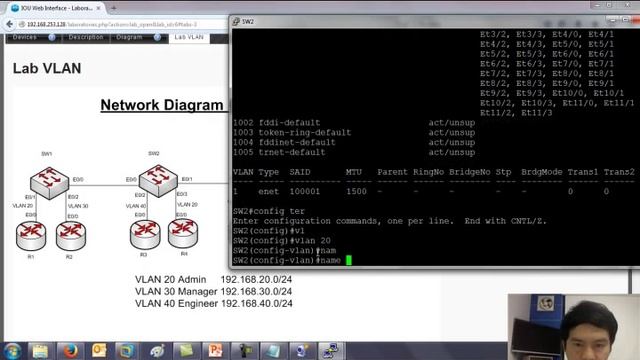The height and width of the screenshot is (360, 640).
Task: Click the 'VLAN 40' label beside SW2
Action: [x=136, y=206]
